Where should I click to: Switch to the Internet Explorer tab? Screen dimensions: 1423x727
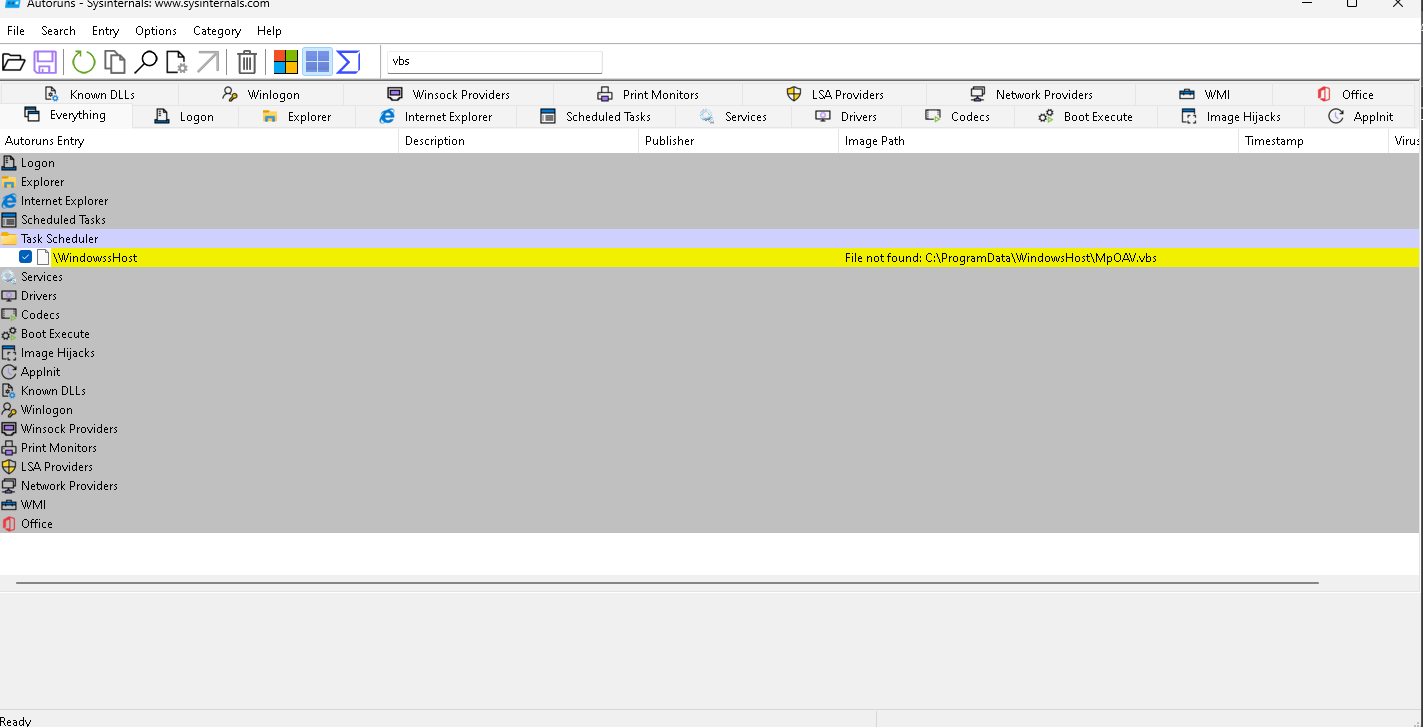pyautogui.click(x=436, y=117)
